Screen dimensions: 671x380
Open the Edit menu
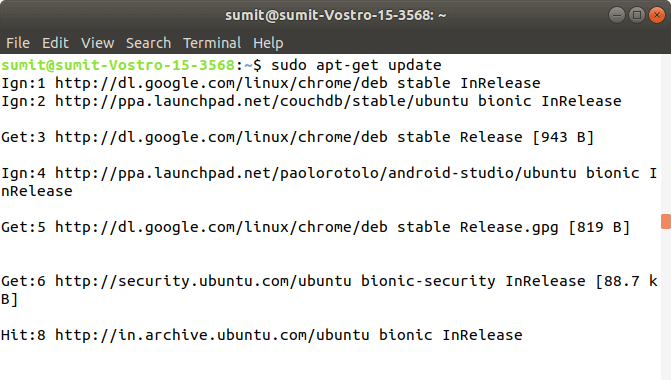pyautogui.click(x=55, y=43)
